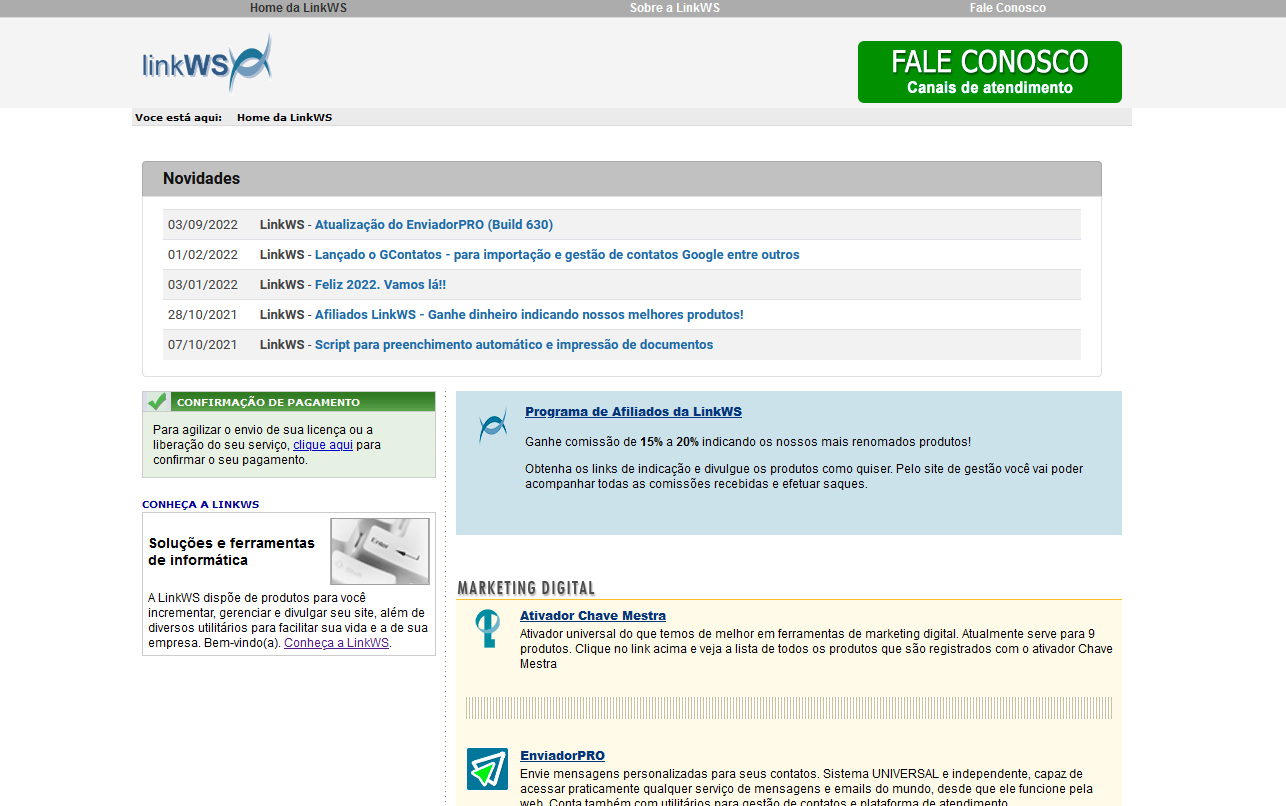Click the date 03/01/2022 in news list

click(x=203, y=285)
